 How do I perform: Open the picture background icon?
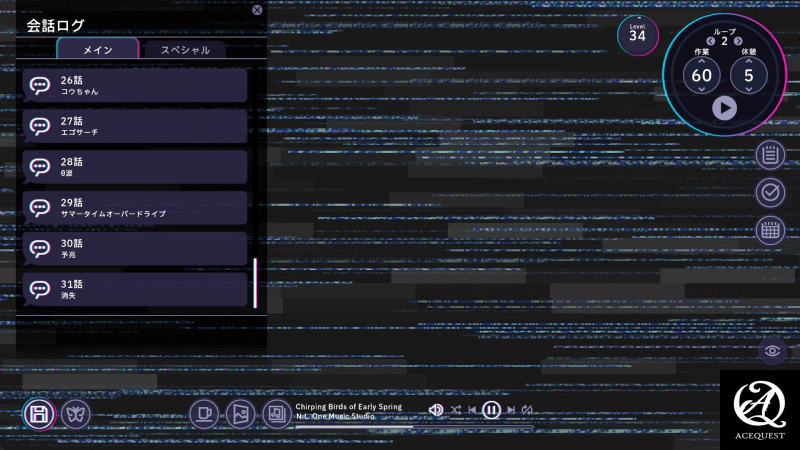point(240,412)
